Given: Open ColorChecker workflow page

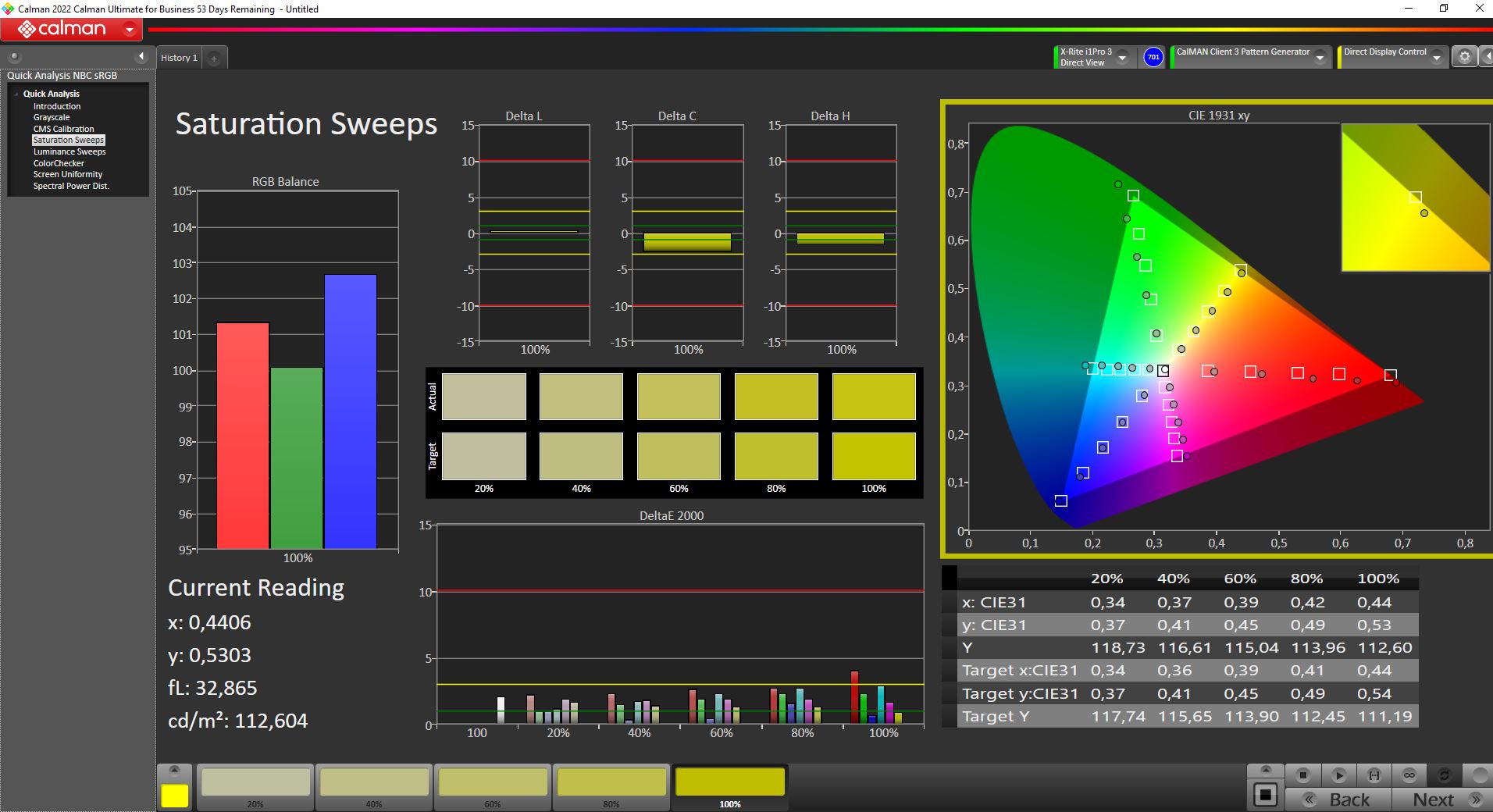Looking at the screenshot, I should pos(59,163).
